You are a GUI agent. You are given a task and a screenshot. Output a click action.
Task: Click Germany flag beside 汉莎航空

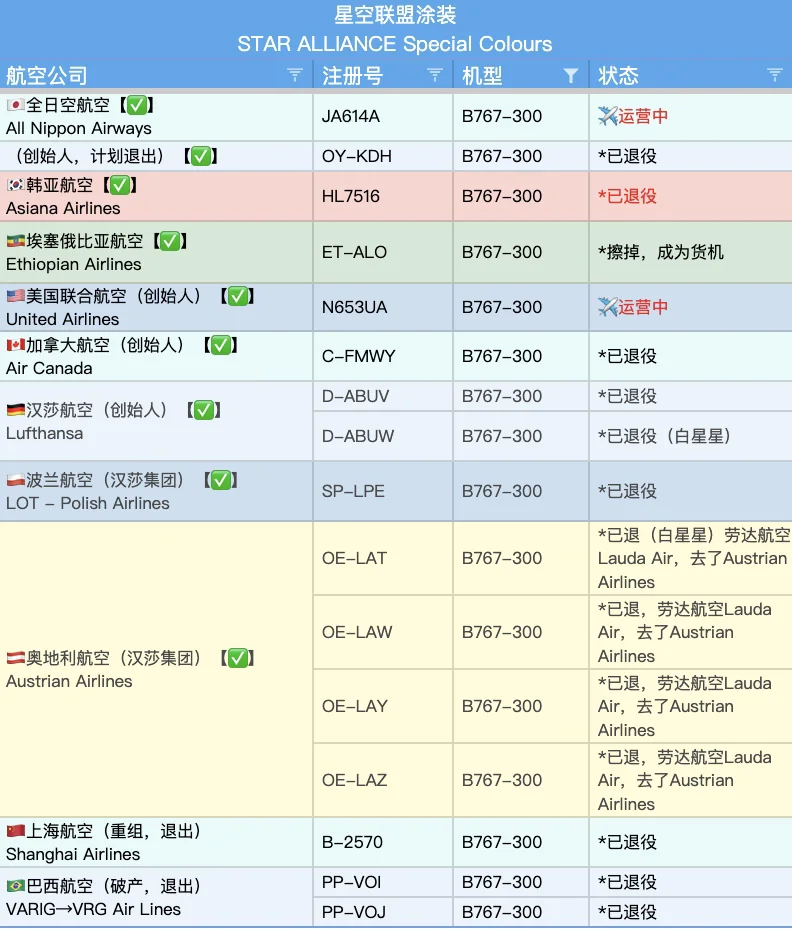(x=15, y=410)
